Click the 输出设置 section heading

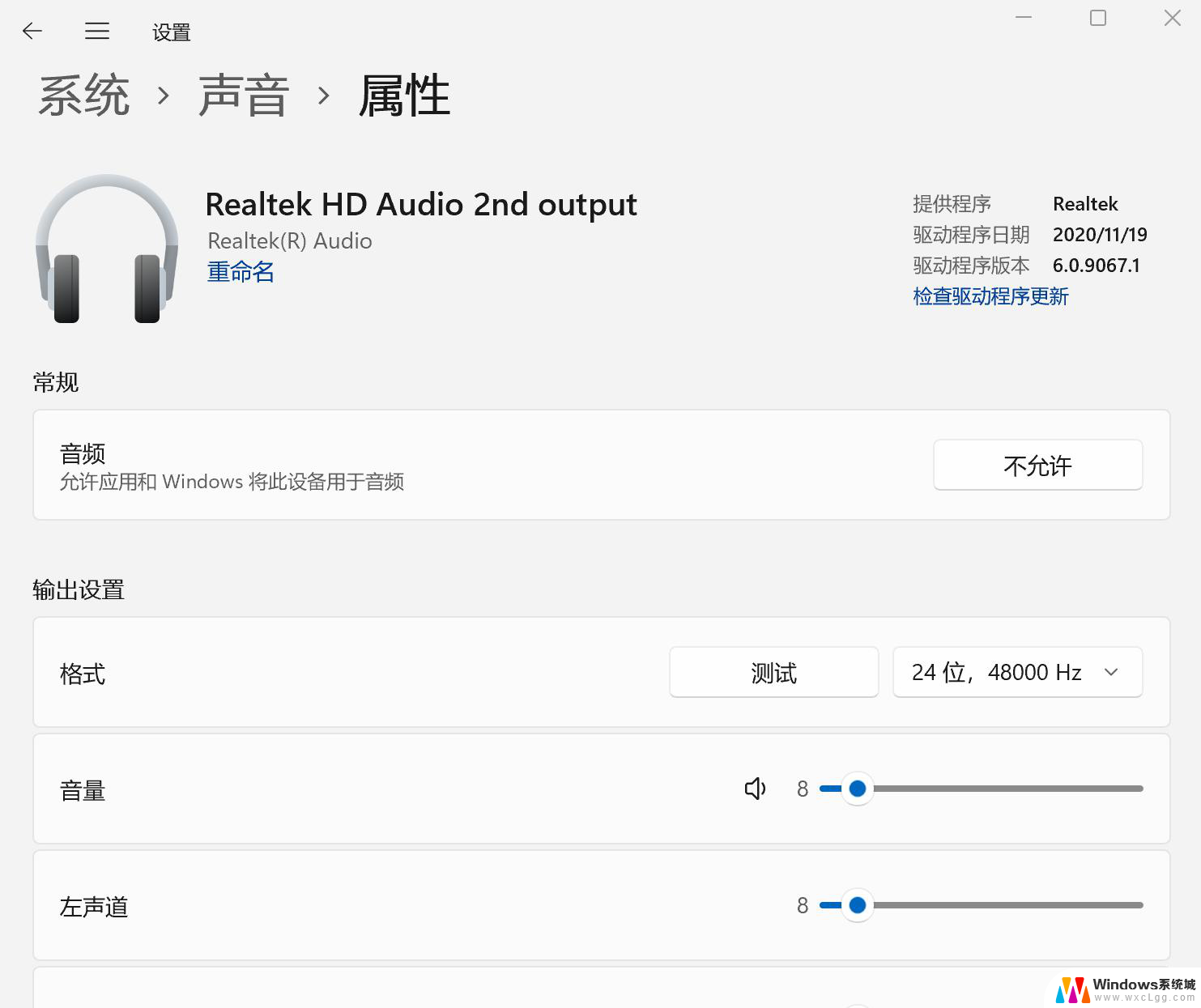(x=79, y=590)
